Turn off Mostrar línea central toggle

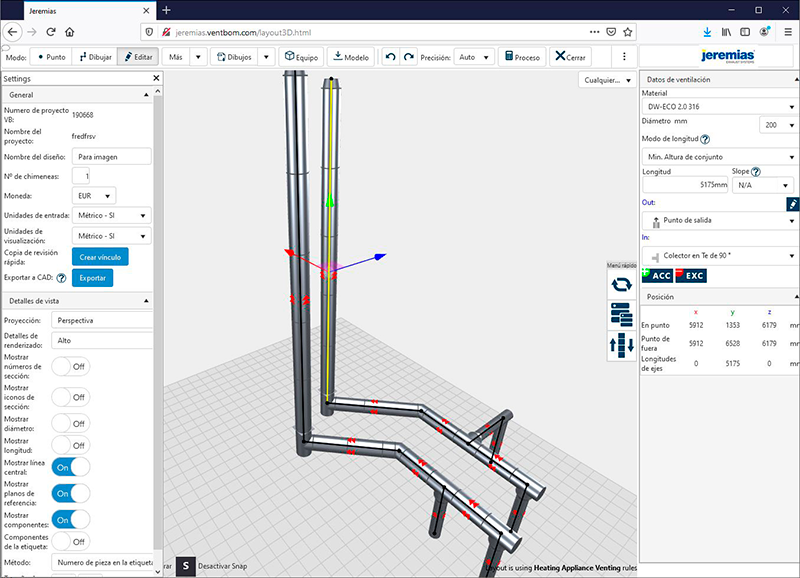[70, 466]
